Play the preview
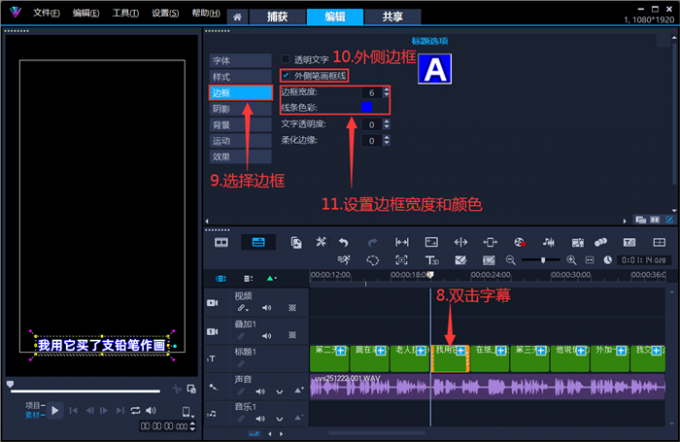 [55, 410]
